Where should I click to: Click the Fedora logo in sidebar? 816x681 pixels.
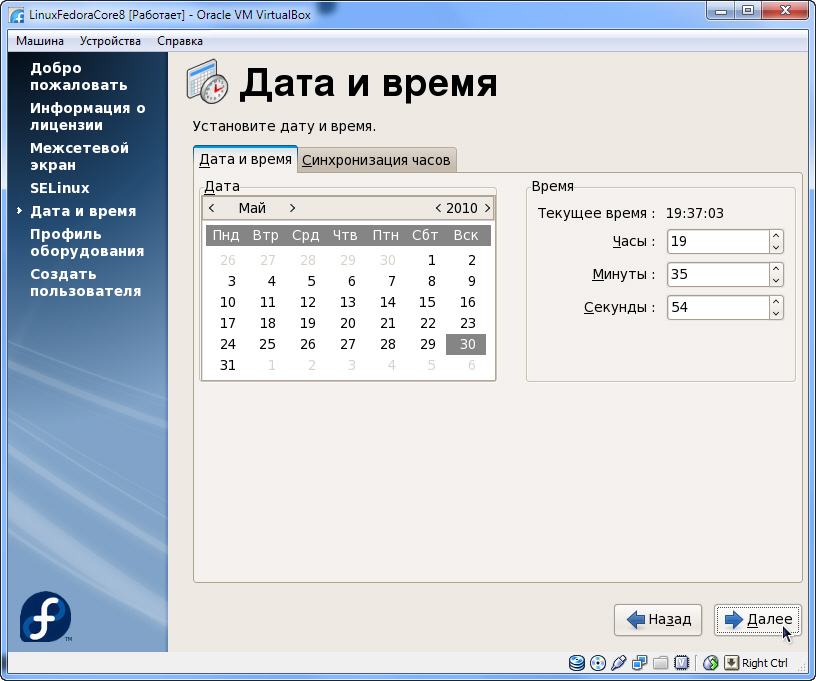(x=45, y=616)
